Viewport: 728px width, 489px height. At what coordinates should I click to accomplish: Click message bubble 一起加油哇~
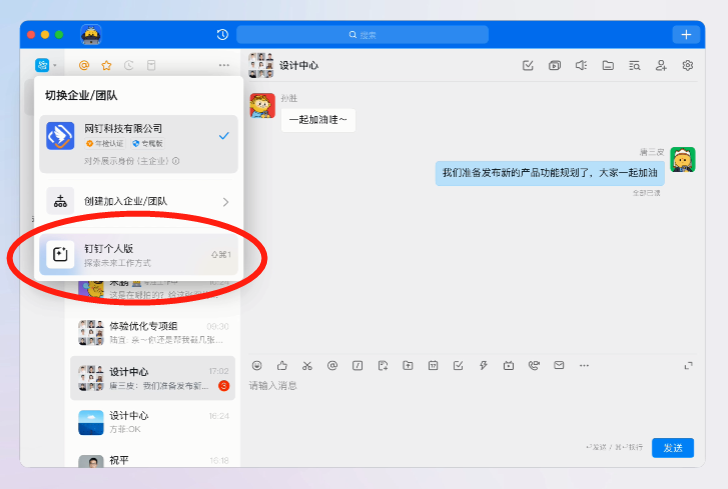click(318, 120)
